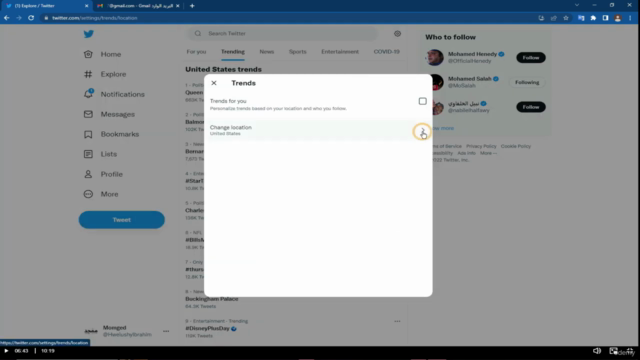Open Lists in the sidebar
The width and height of the screenshot is (640, 360).
(100, 154)
